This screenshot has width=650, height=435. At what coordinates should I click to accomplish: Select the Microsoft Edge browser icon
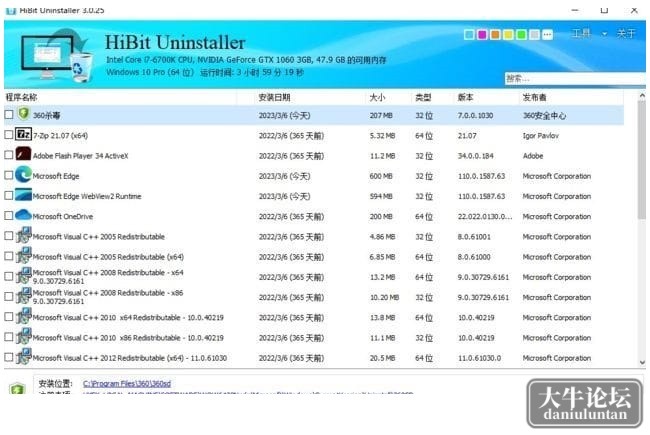click(23, 175)
